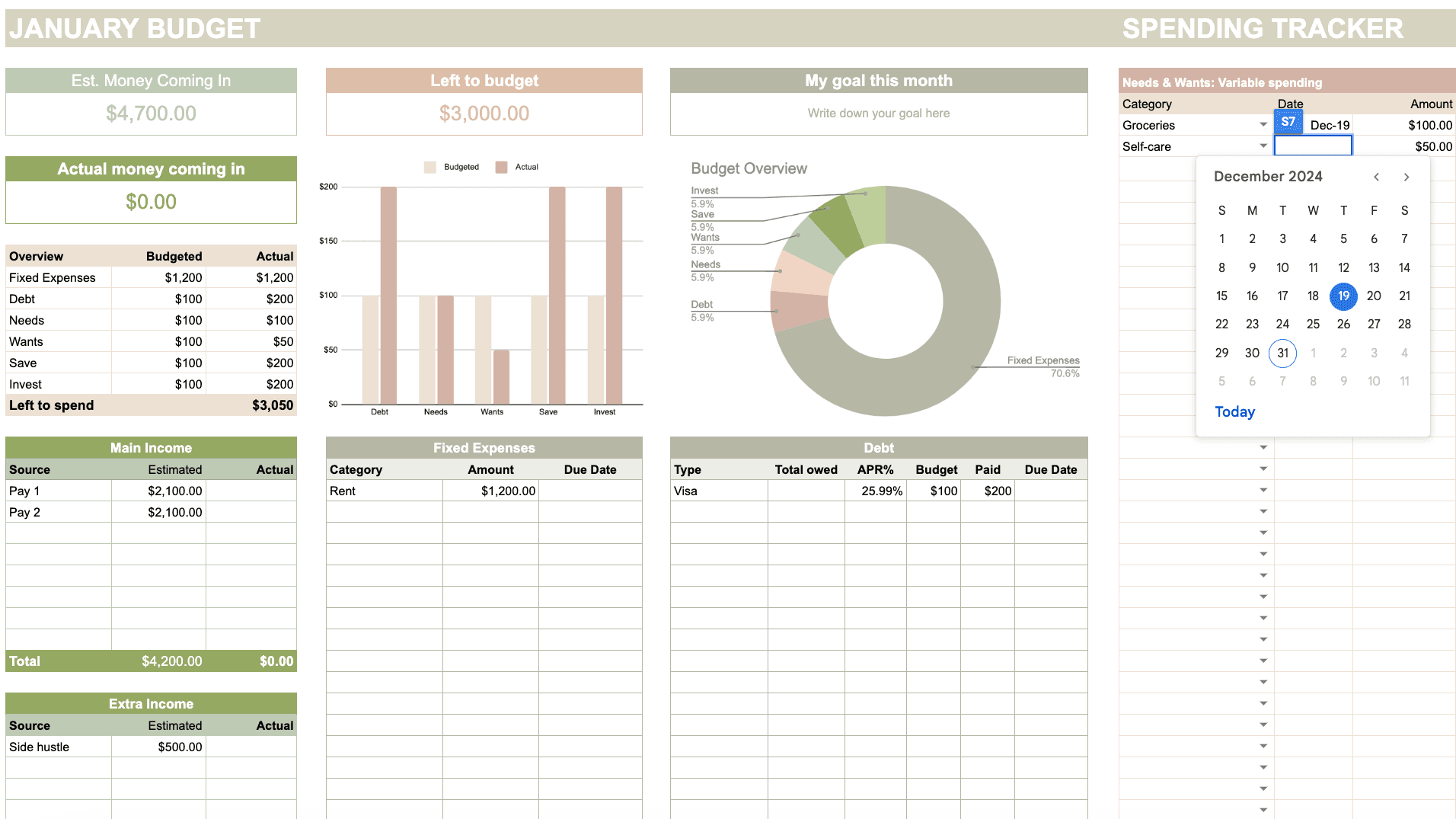
Task: Click the Visa debt type cell
Action: [x=719, y=491]
